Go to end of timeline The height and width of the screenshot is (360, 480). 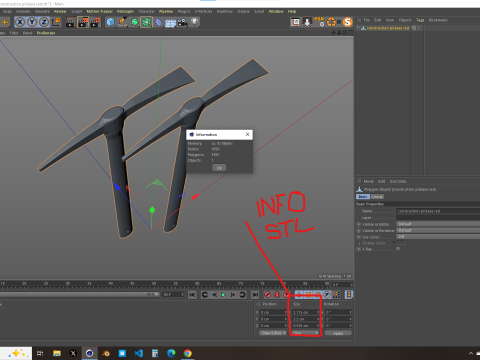coord(255,295)
